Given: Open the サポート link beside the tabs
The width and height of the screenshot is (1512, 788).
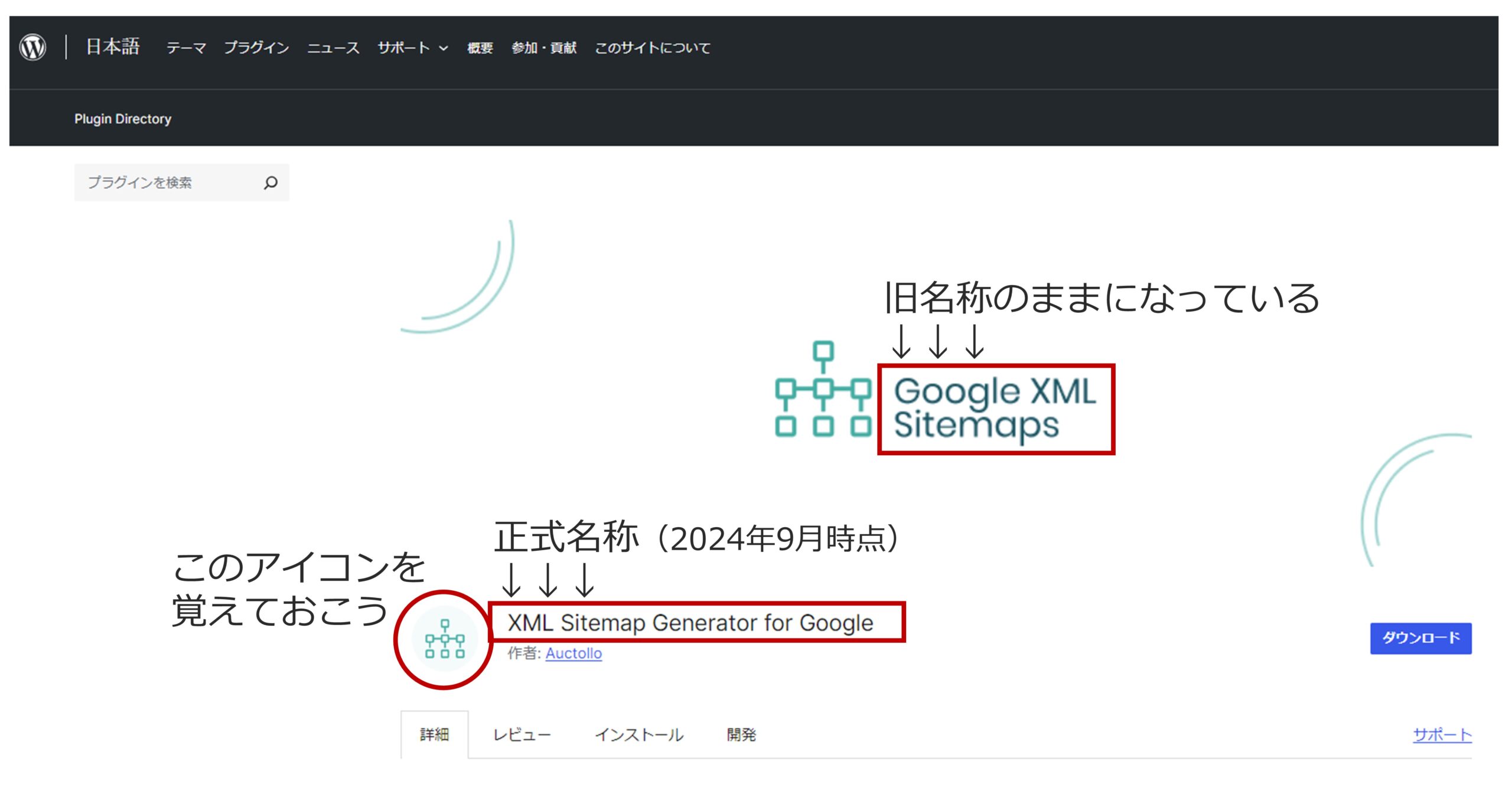Looking at the screenshot, I should click(1442, 735).
